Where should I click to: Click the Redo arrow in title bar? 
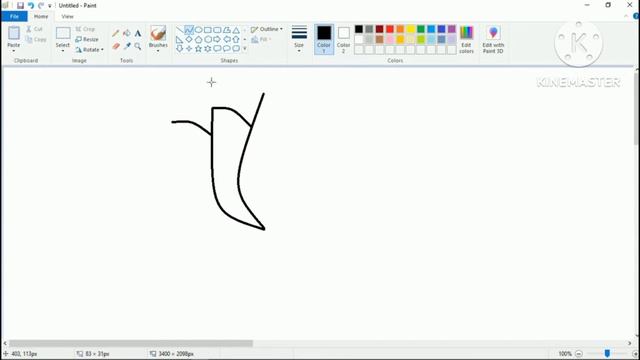[41, 6]
